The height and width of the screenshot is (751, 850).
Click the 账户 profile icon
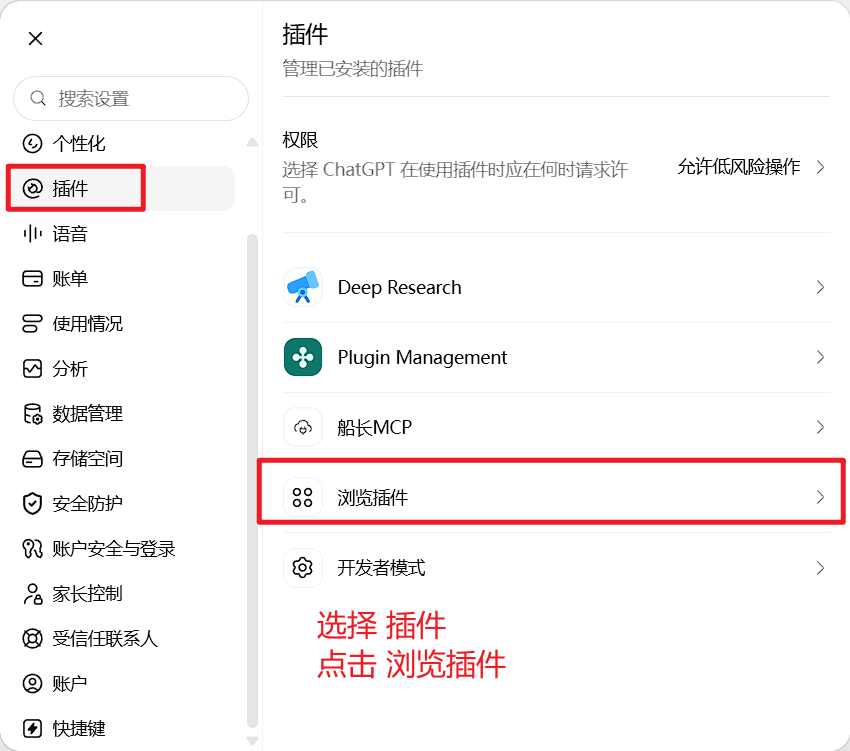pyautogui.click(x=33, y=684)
